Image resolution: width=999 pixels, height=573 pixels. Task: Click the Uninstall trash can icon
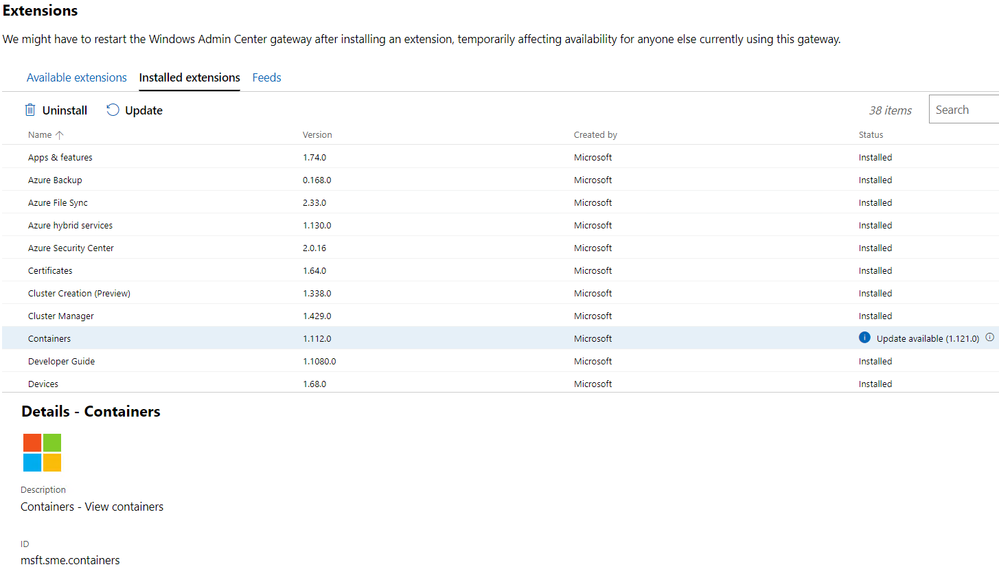click(30, 110)
